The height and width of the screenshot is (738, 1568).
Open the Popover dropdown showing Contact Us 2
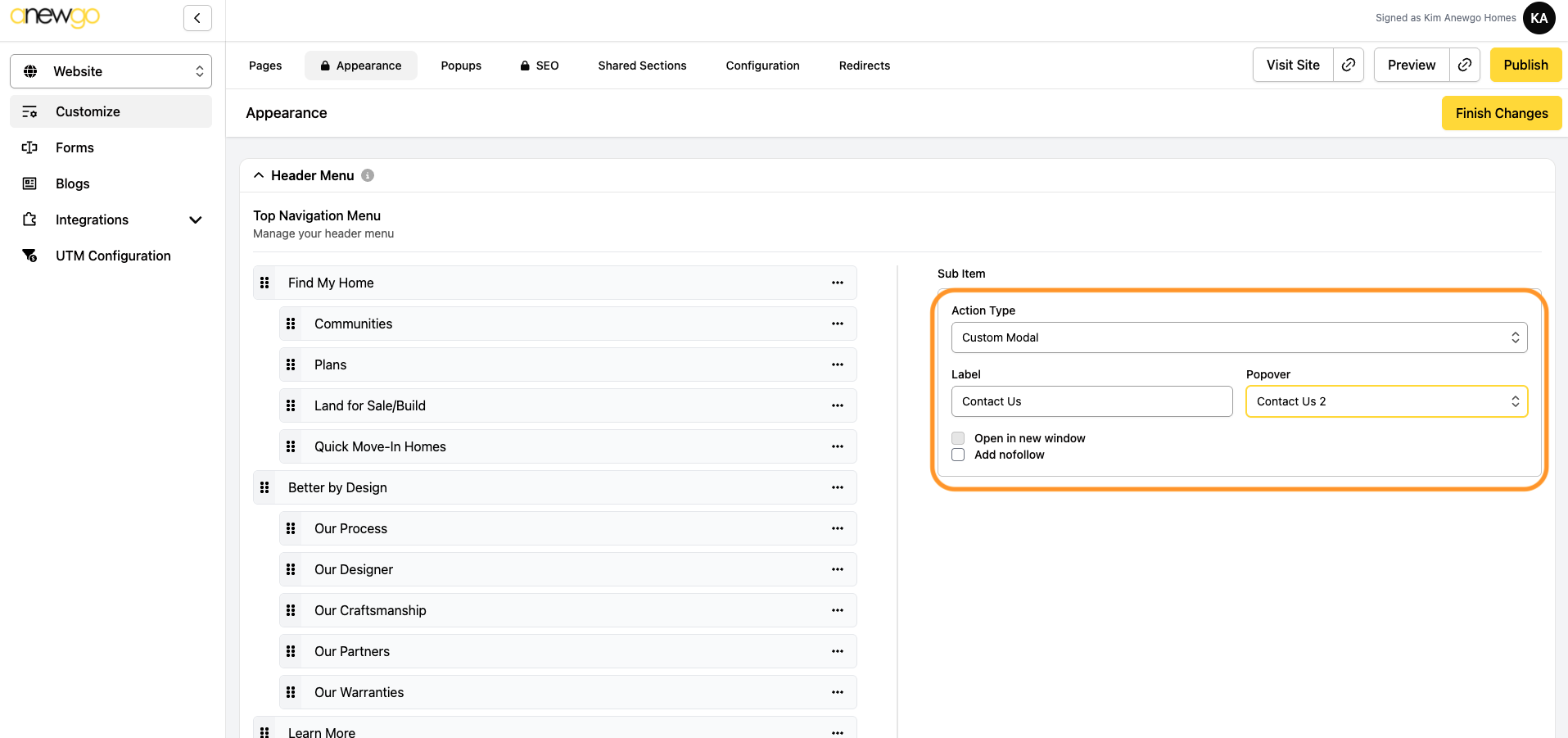click(x=1385, y=401)
